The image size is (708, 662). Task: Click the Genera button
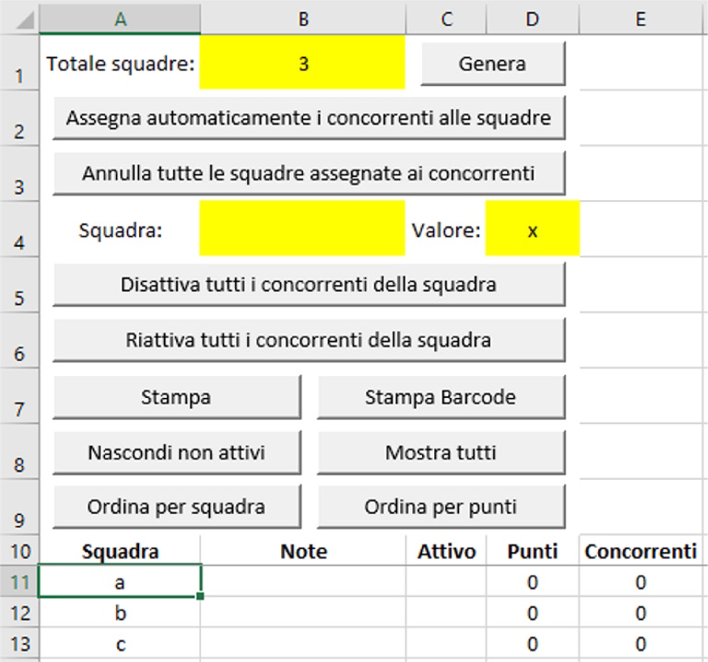493,63
